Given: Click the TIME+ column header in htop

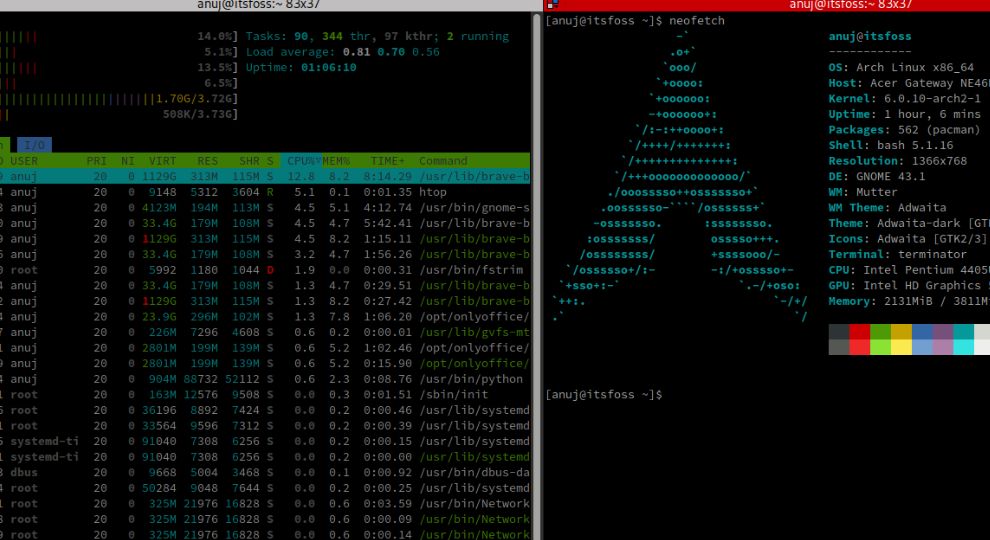Looking at the screenshot, I should point(387,161).
